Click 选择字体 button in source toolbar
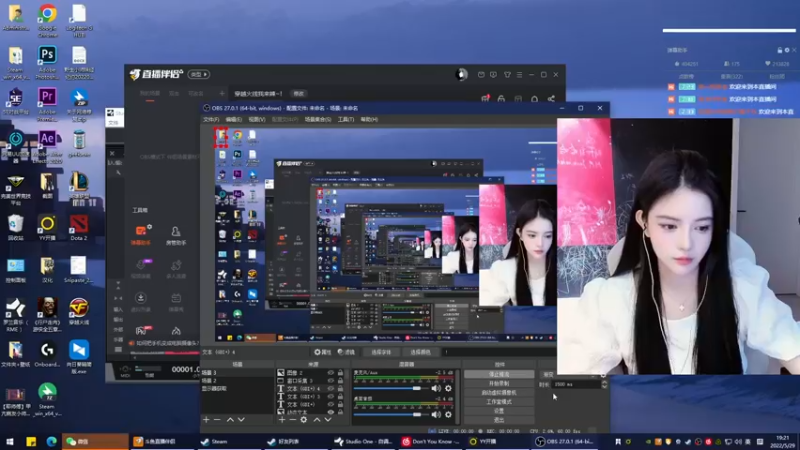 (x=381, y=352)
